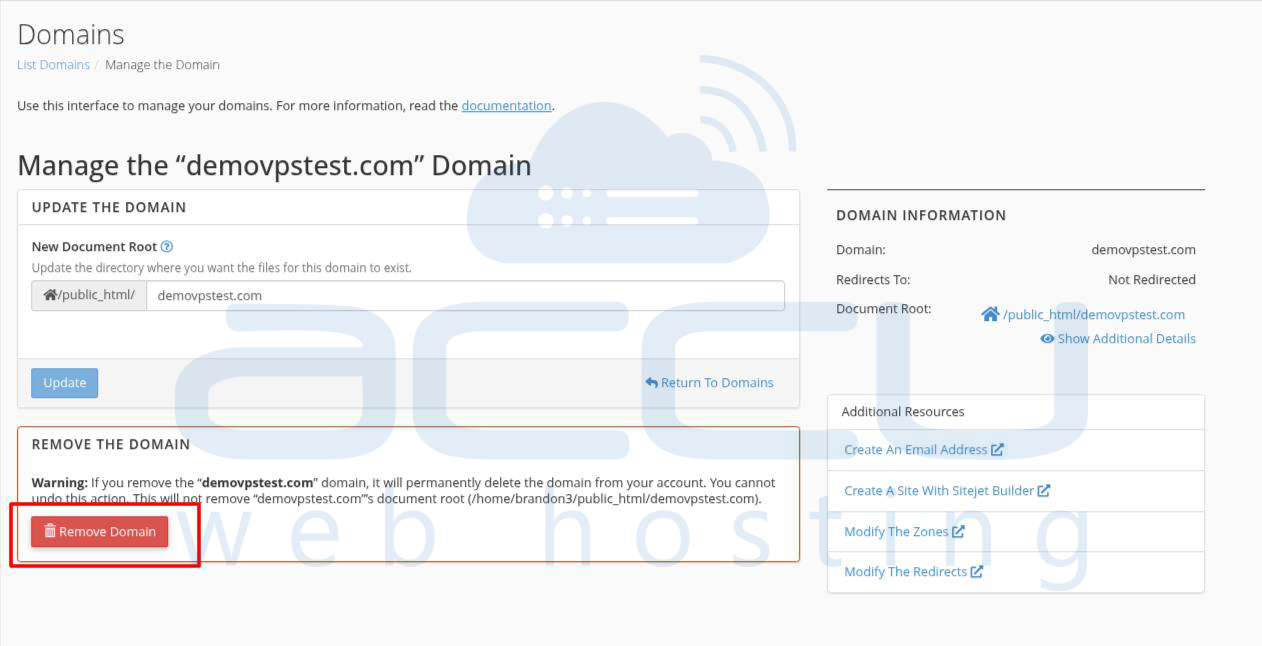Image resolution: width=1262 pixels, height=646 pixels.
Task: Click the home icon before /public_html/ prefix
Action: tap(50, 296)
